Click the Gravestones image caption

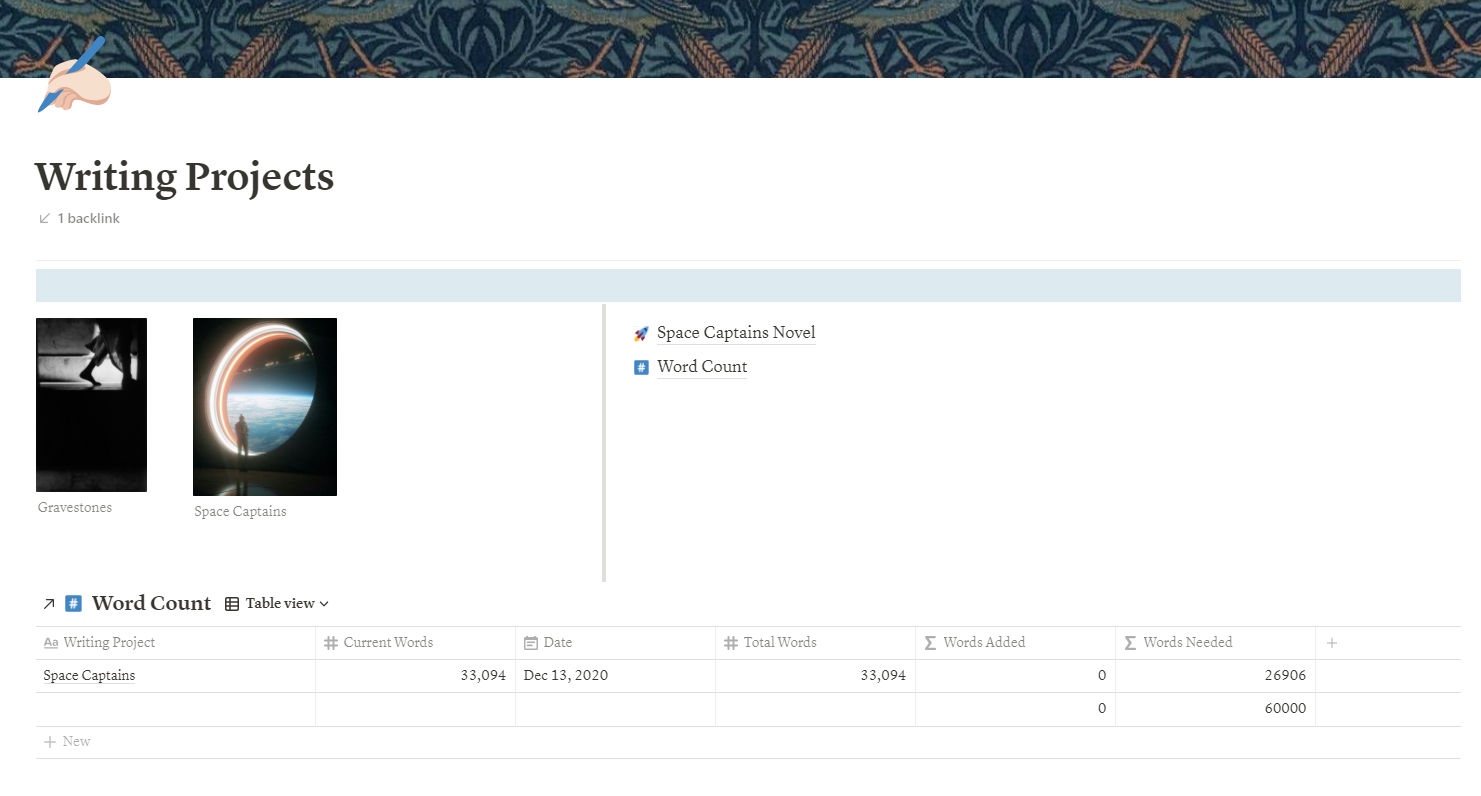click(x=75, y=508)
